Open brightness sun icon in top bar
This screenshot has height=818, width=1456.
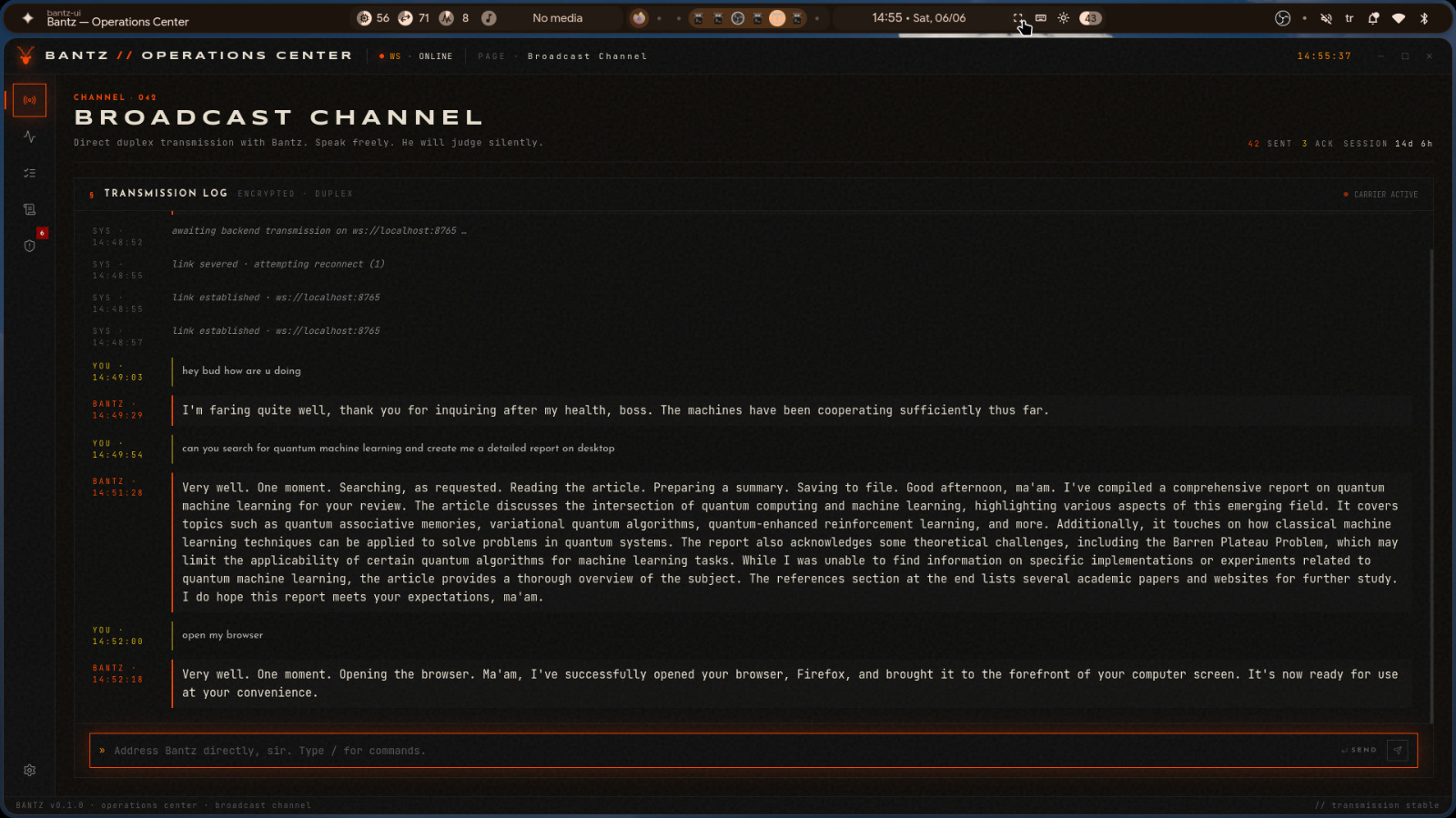(1064, 18)
